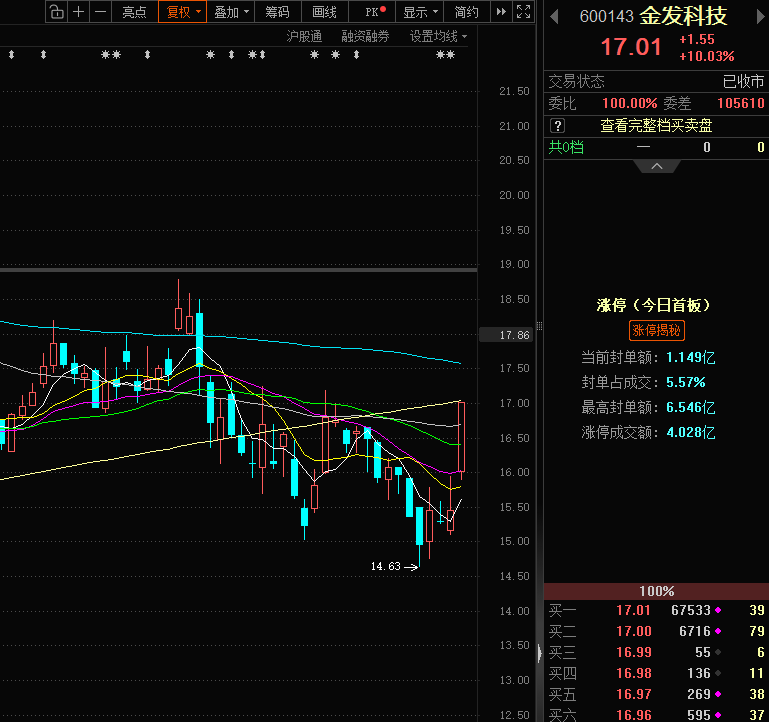This screenshot has width=769, height=722.
Task: Click 当前封单额 value 1.149亿
Action: [x=691, y=358]
